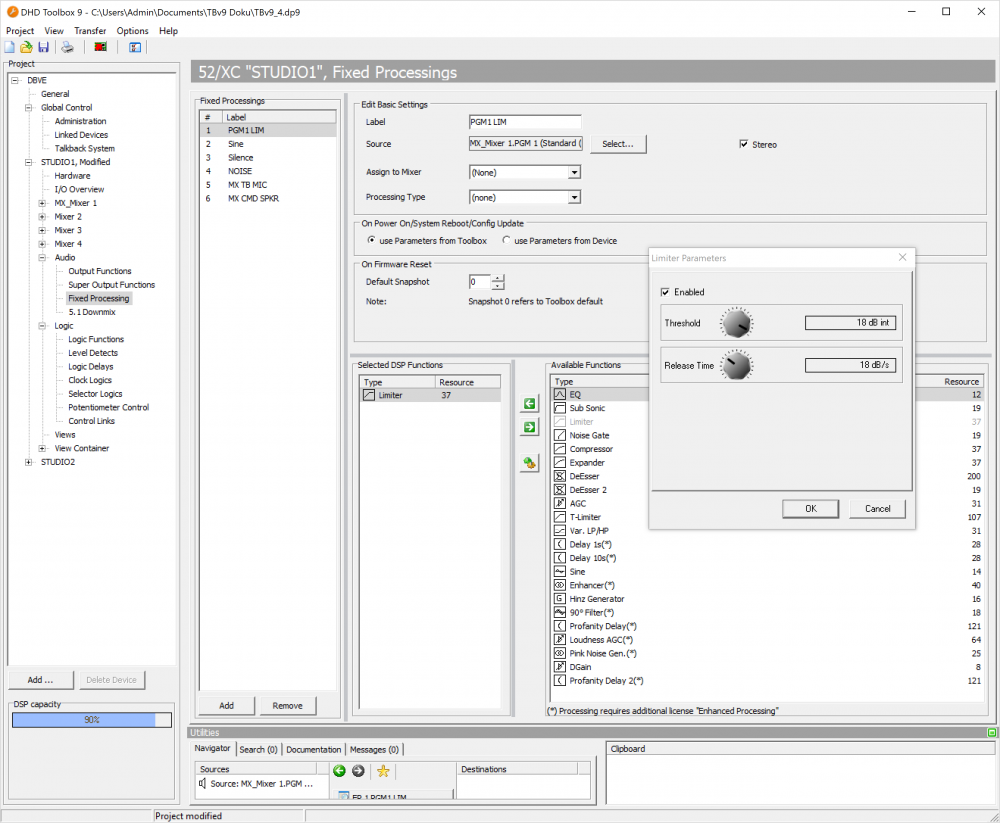This screenshot has height=823, width=1000.
Task: Uncheck the Stereo checkbox
Action: click(744, 144)
